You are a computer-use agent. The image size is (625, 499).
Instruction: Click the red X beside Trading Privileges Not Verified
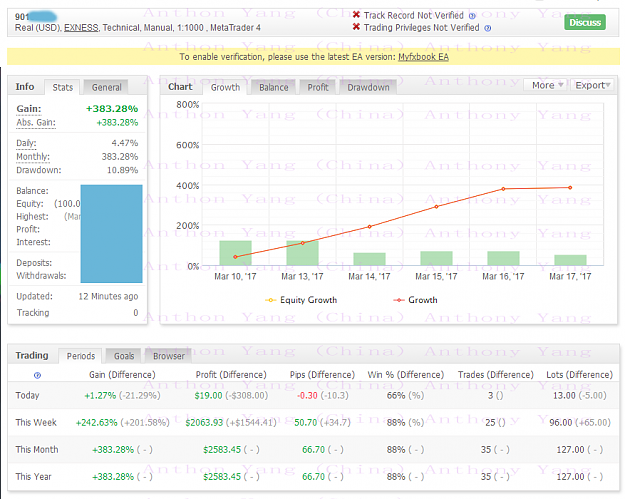(x=356, y=27)
